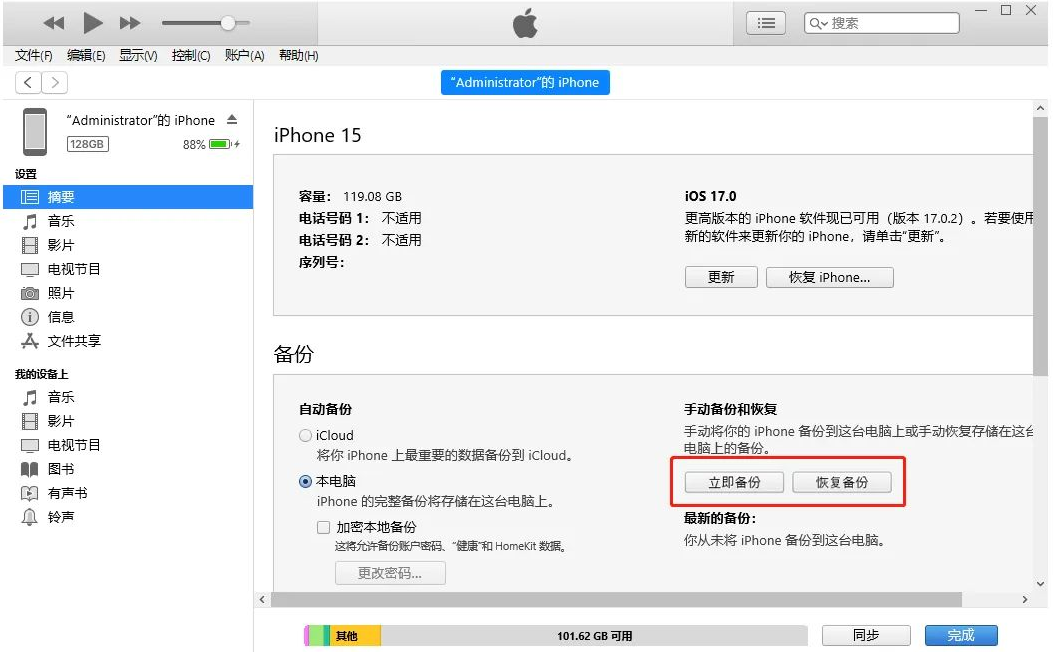Select the 照片 sync panel
Image resolution: width=1053 pixels, height=652 pixels.
[x=62, y=293]
